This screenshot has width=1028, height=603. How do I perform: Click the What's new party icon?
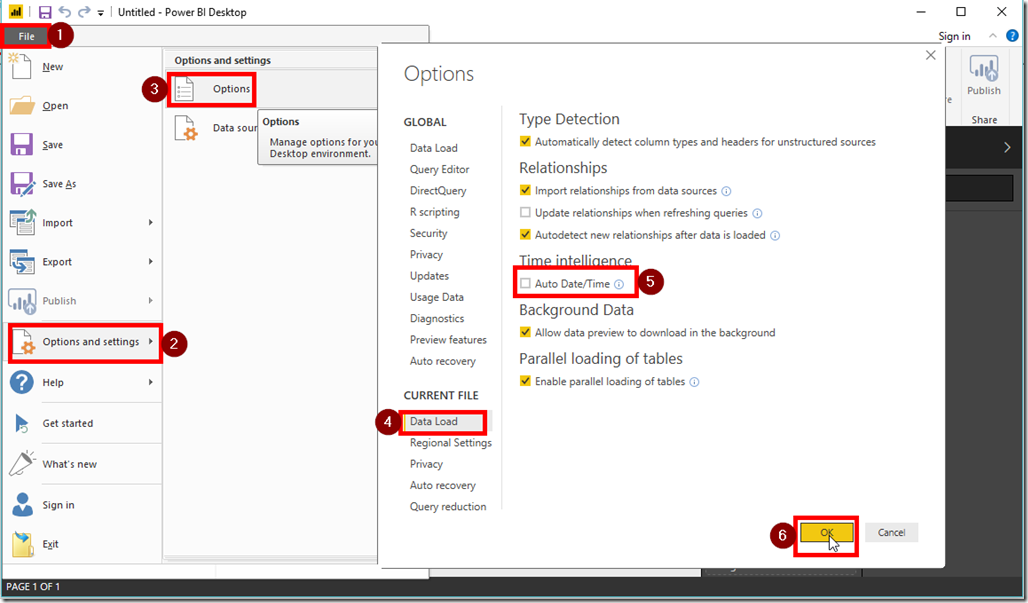(x=22, y=463)
